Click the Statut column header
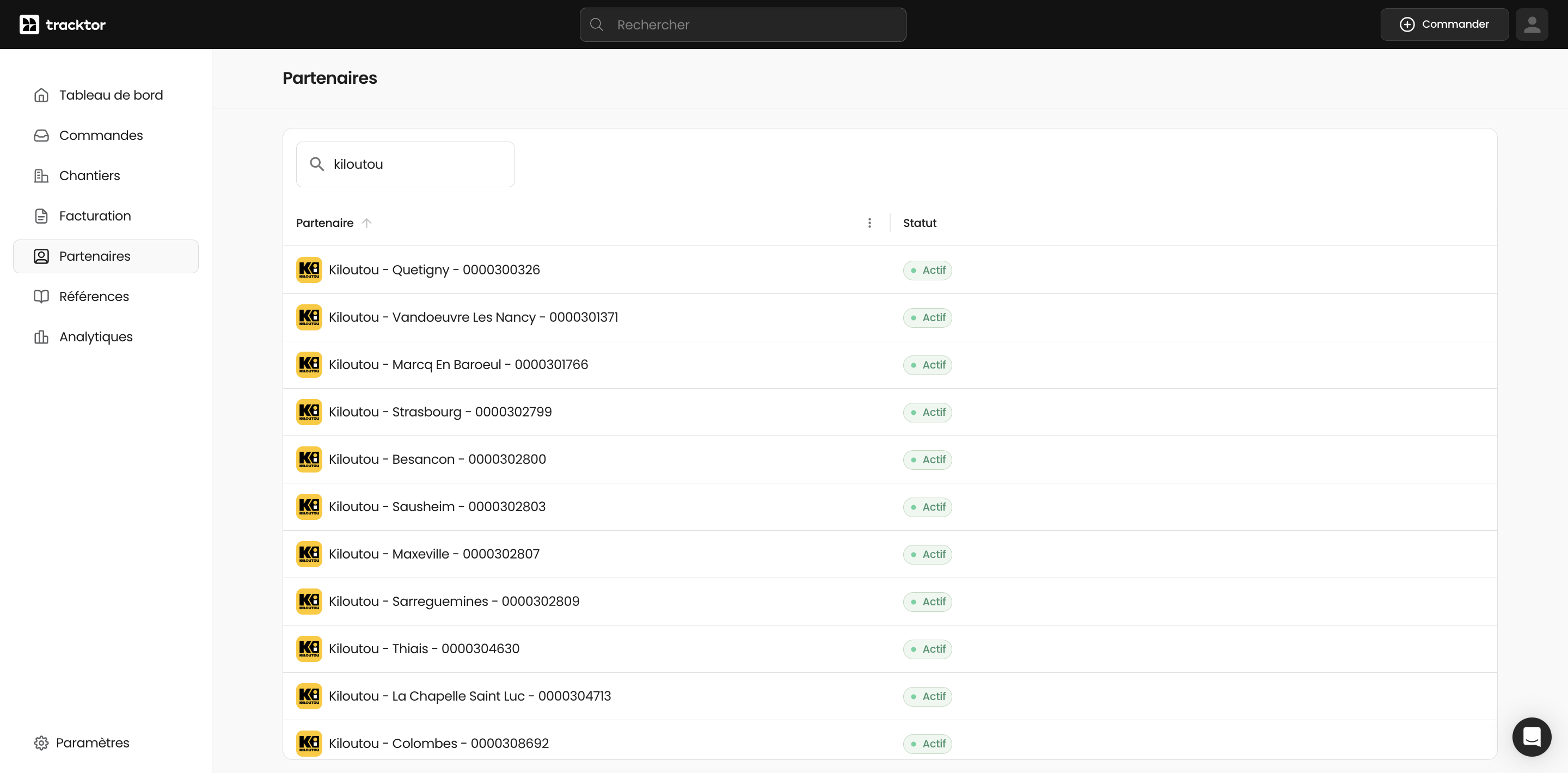 point(920,223)
